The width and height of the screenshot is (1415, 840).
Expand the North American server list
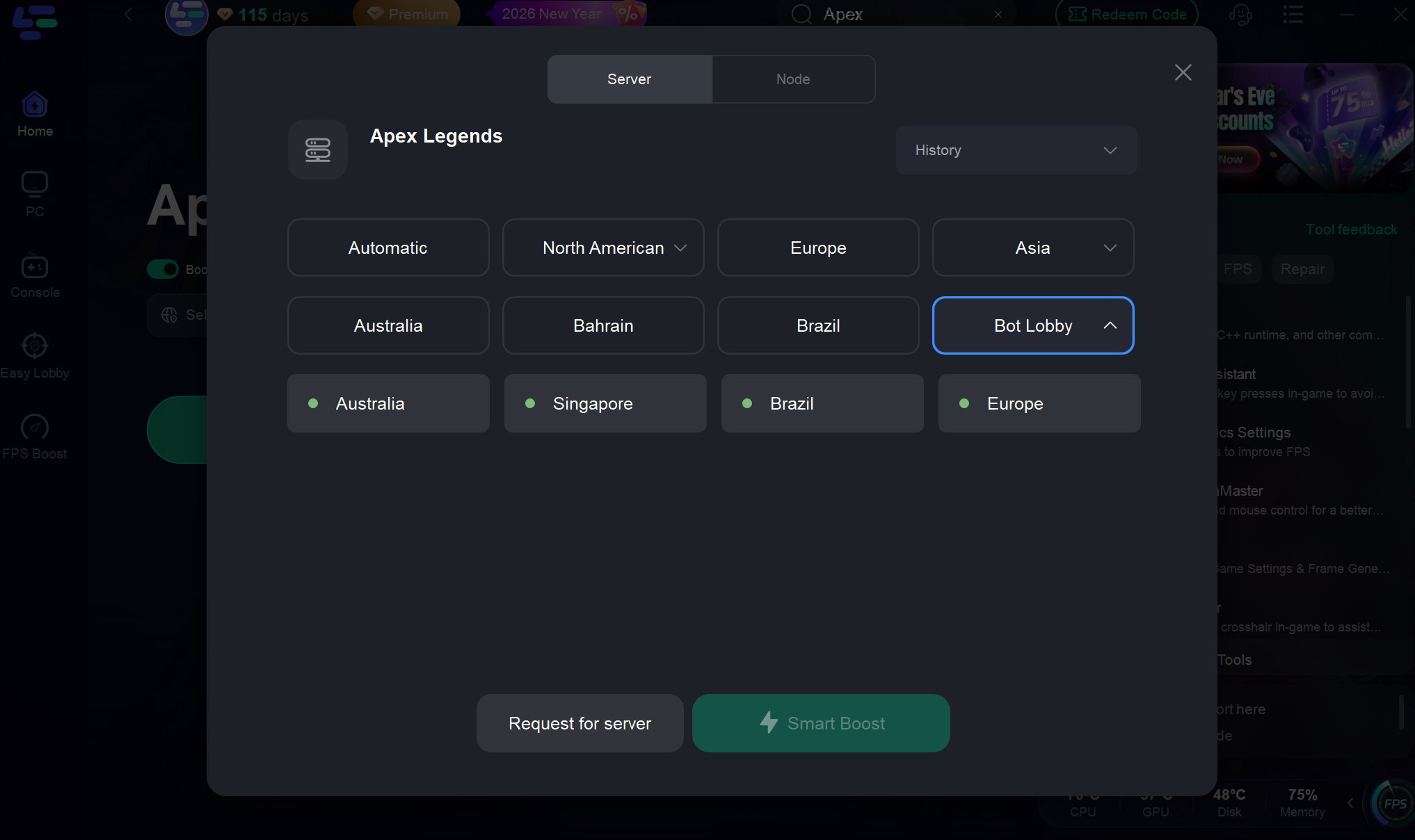click(x=603, y=248)
